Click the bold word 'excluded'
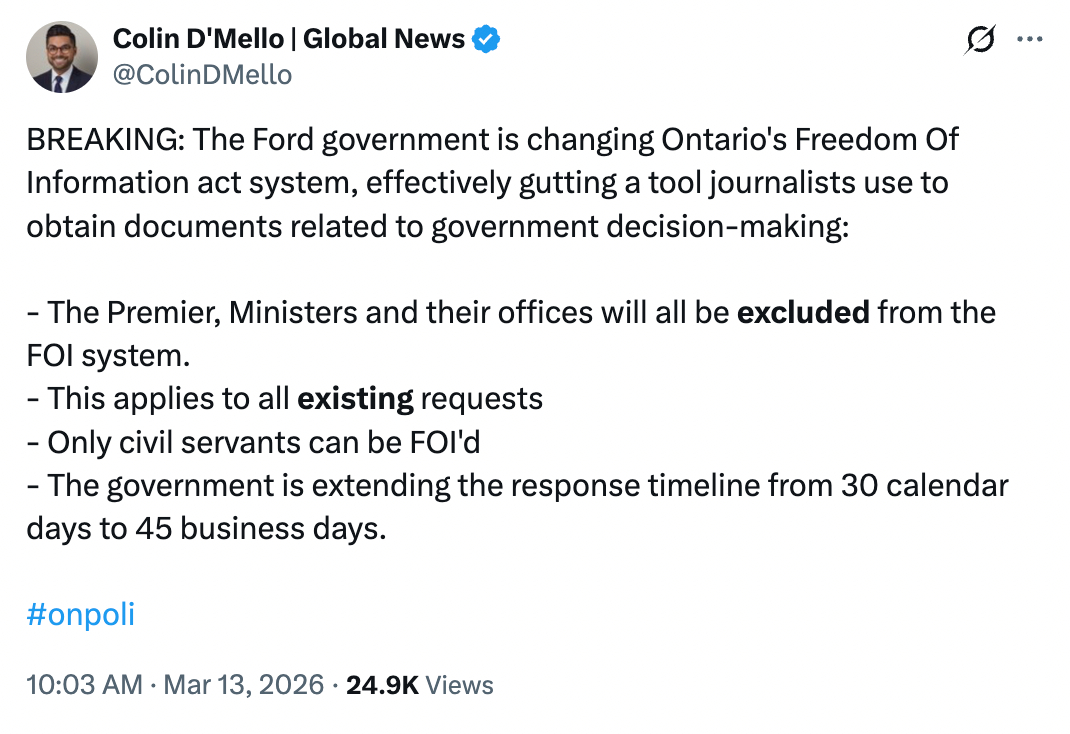This screenshot has height=734, width=1070. (803, 312)
